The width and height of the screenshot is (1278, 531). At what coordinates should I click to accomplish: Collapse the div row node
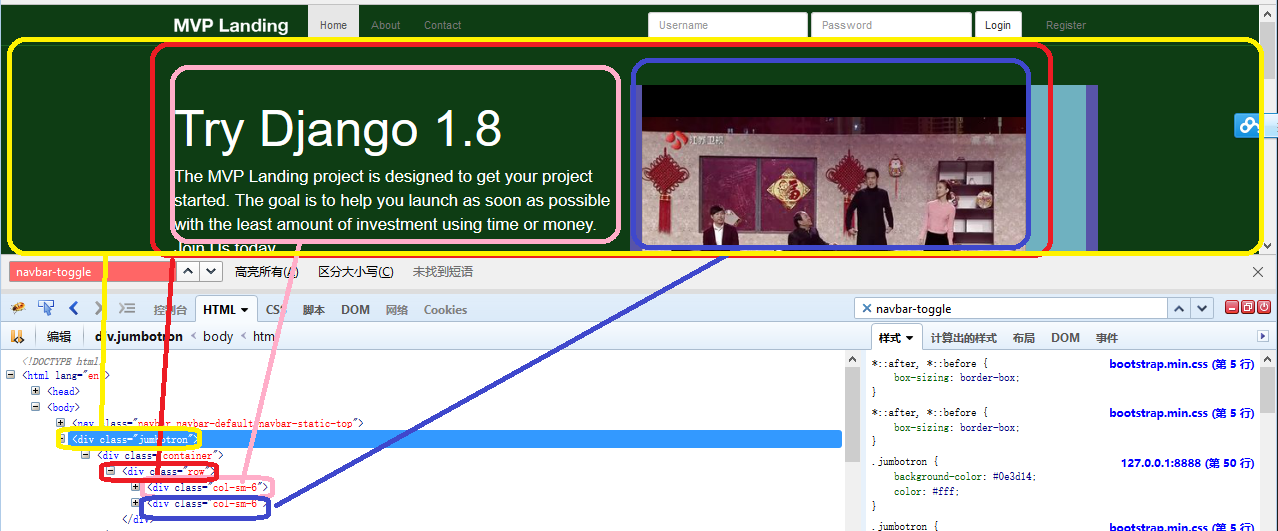click(x=111, y=471)
